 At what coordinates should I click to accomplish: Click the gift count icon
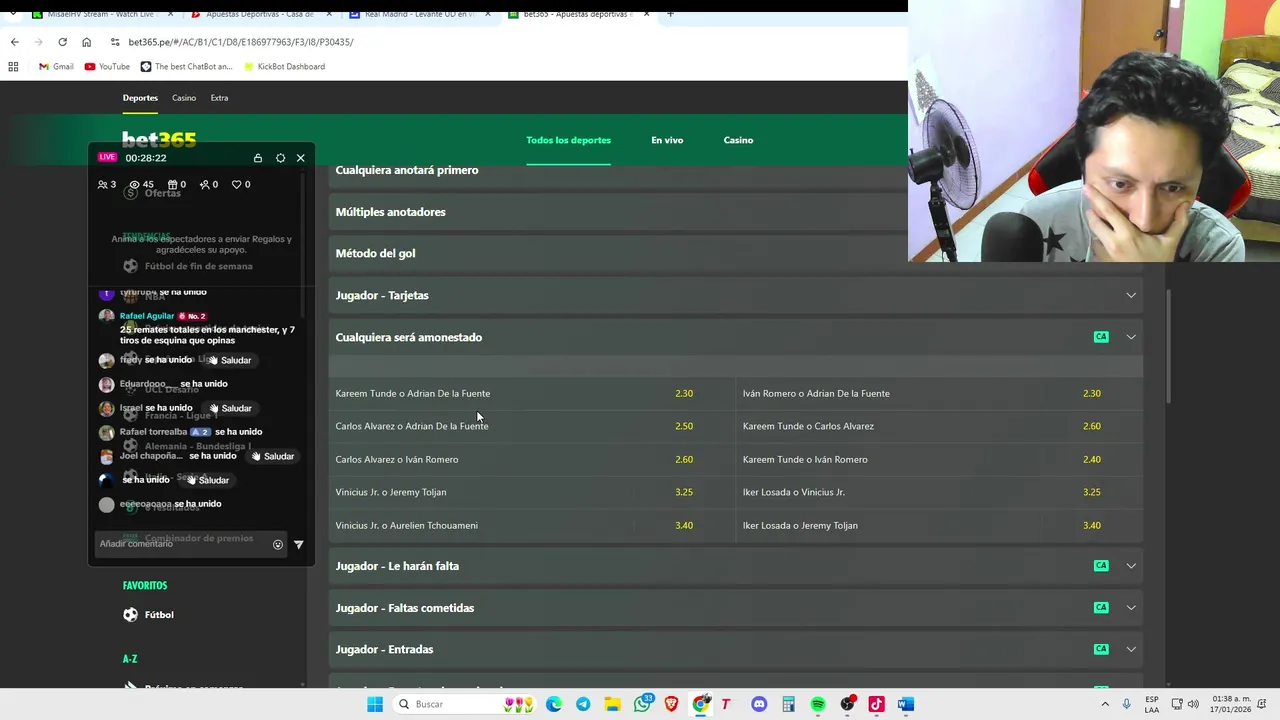tap(172, 185)
